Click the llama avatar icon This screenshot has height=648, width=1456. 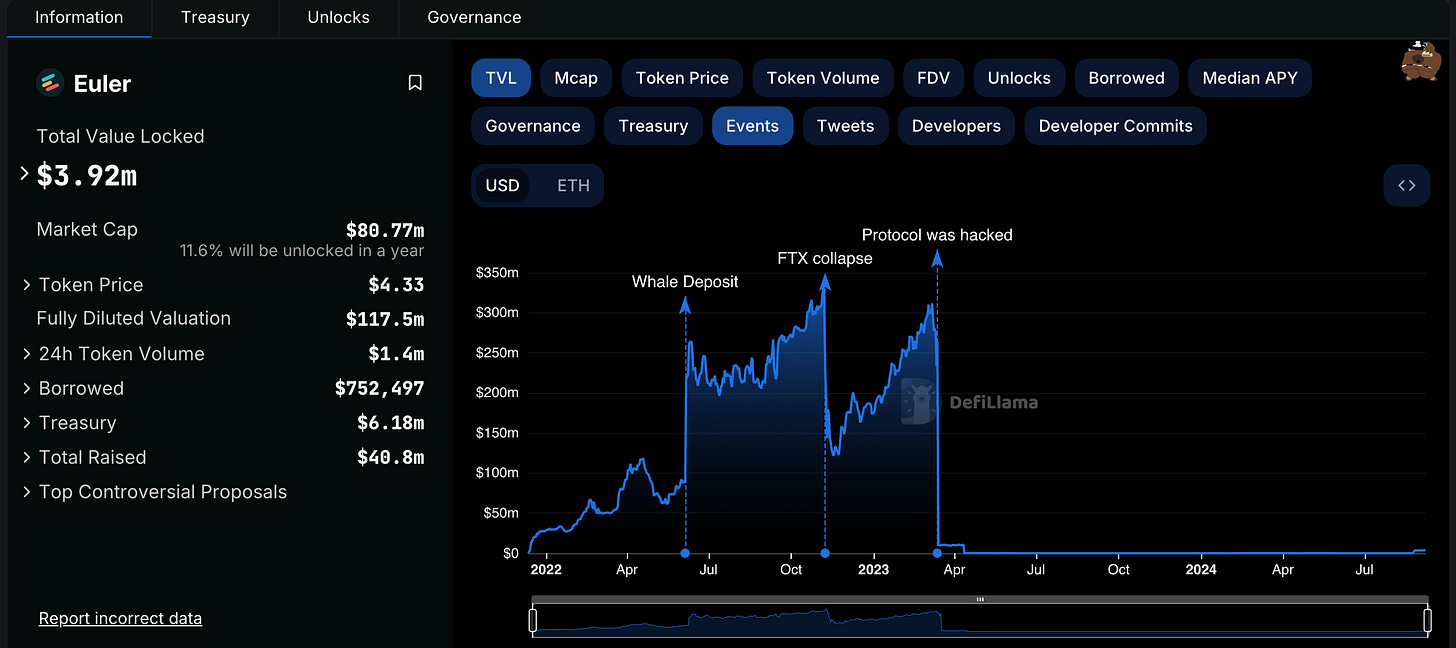click(x=1420, y=62)
